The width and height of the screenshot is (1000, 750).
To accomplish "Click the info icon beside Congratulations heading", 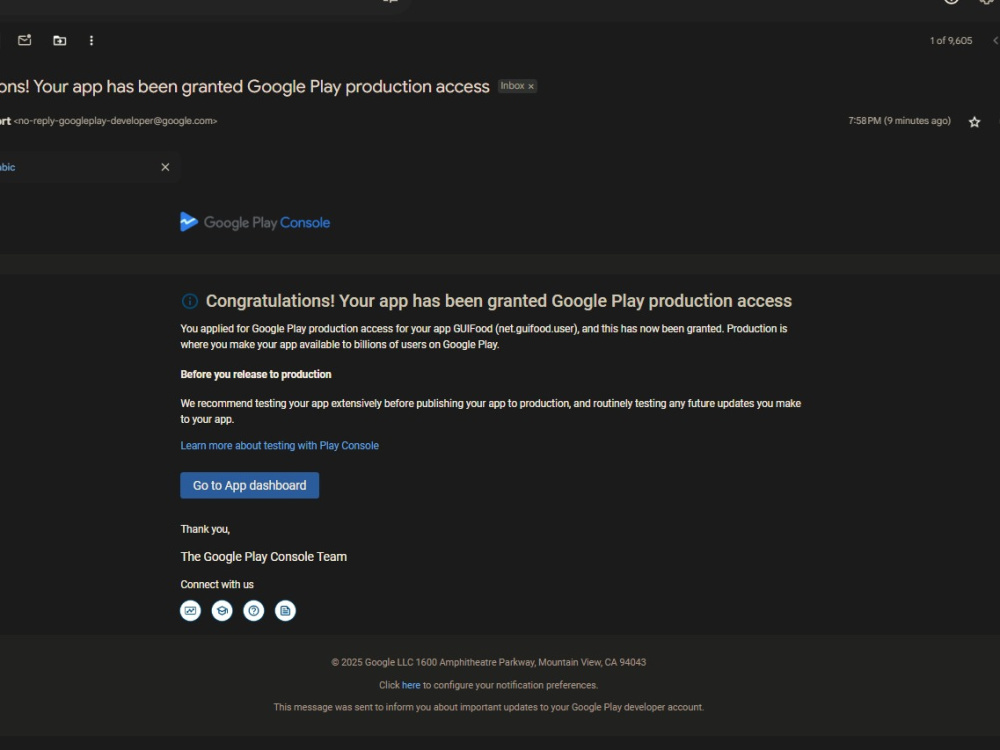I will coord(190,301).
